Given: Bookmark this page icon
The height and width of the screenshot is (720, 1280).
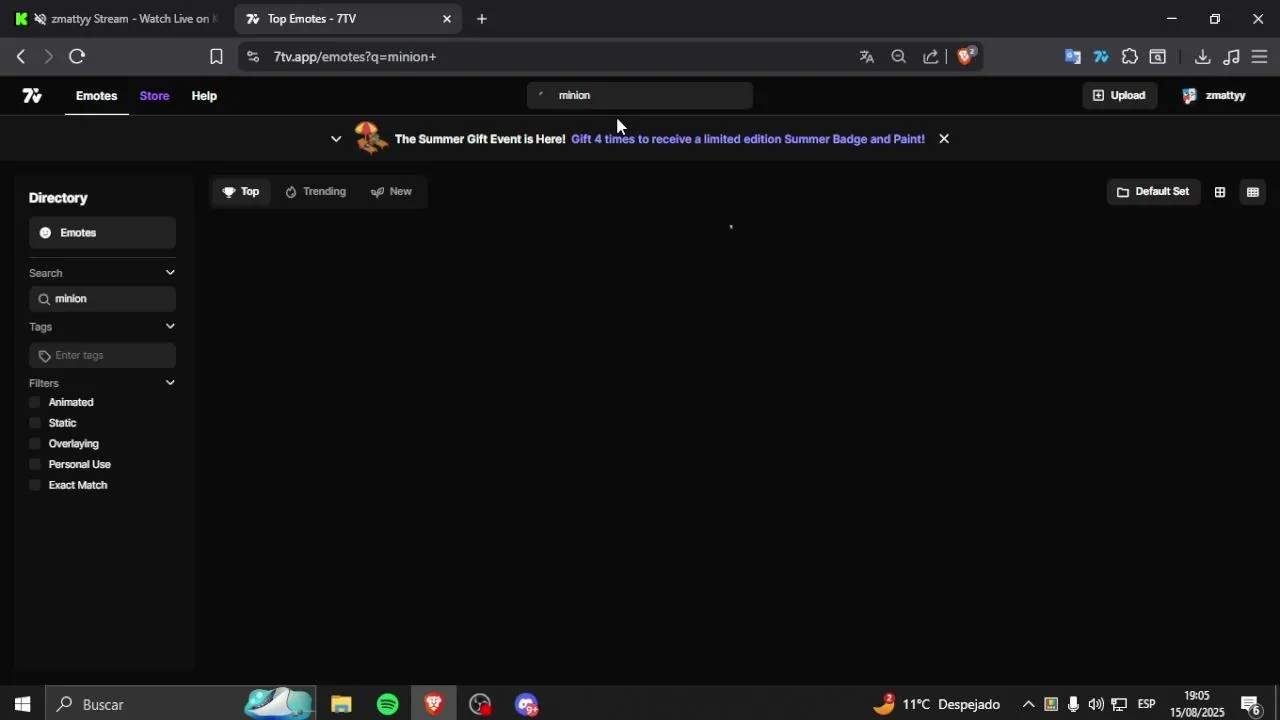Looking at the screenshot, I should pos(216,57).
